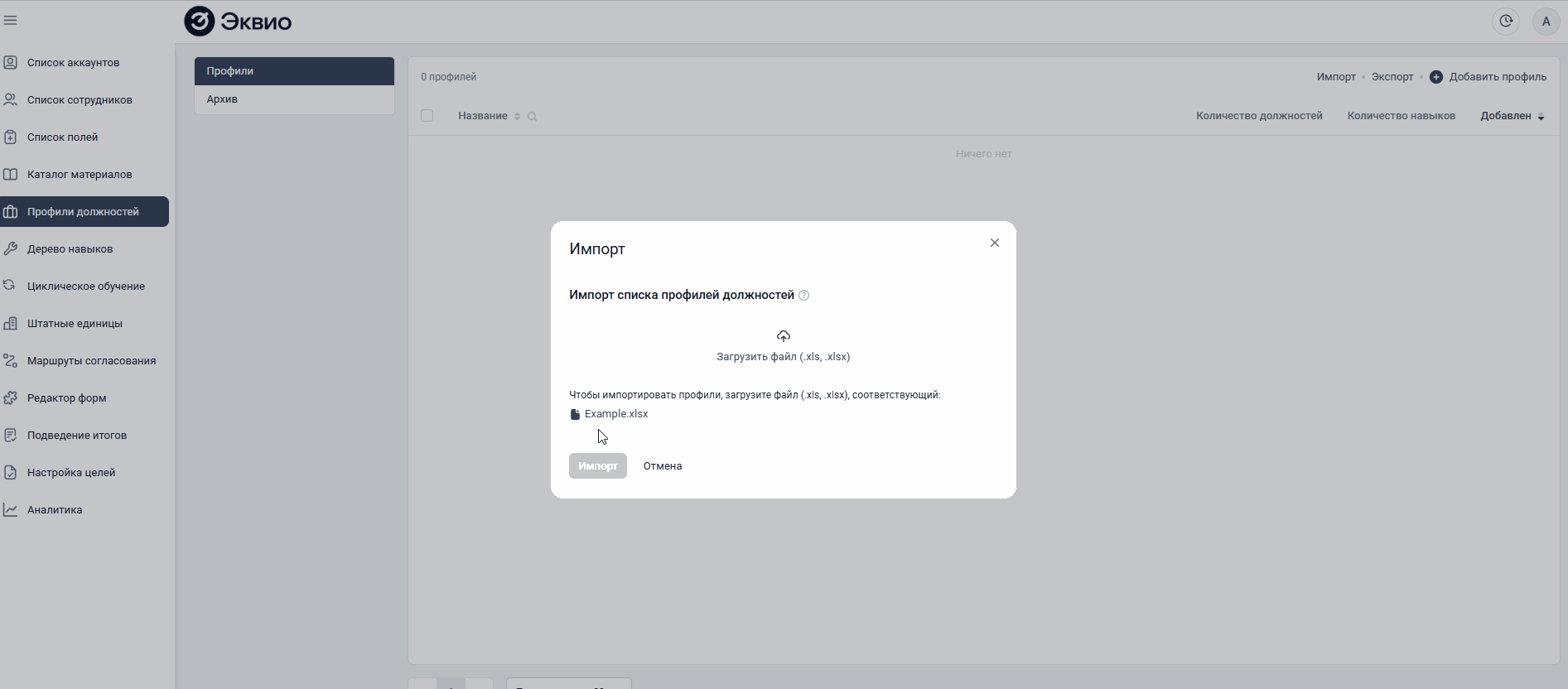Screen dimensions: 1568x689
Task: Click the help question mark icon
Action: (803, 296)
